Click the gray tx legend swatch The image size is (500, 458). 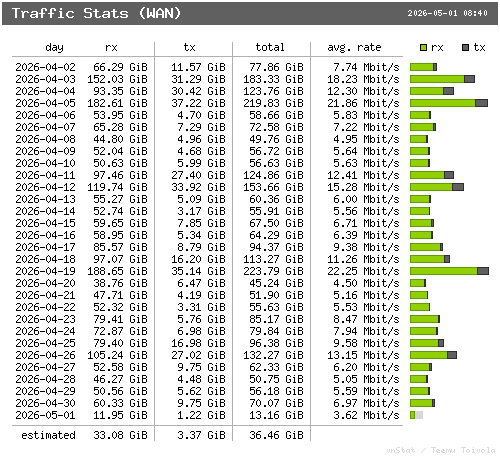466,48
